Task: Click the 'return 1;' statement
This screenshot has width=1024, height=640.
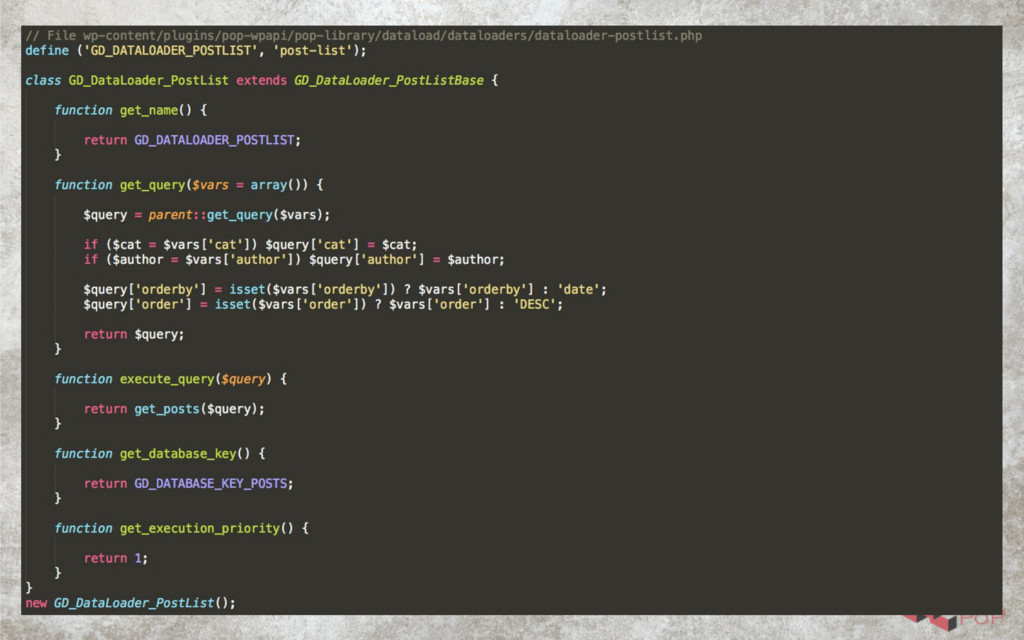Action: 116,558
